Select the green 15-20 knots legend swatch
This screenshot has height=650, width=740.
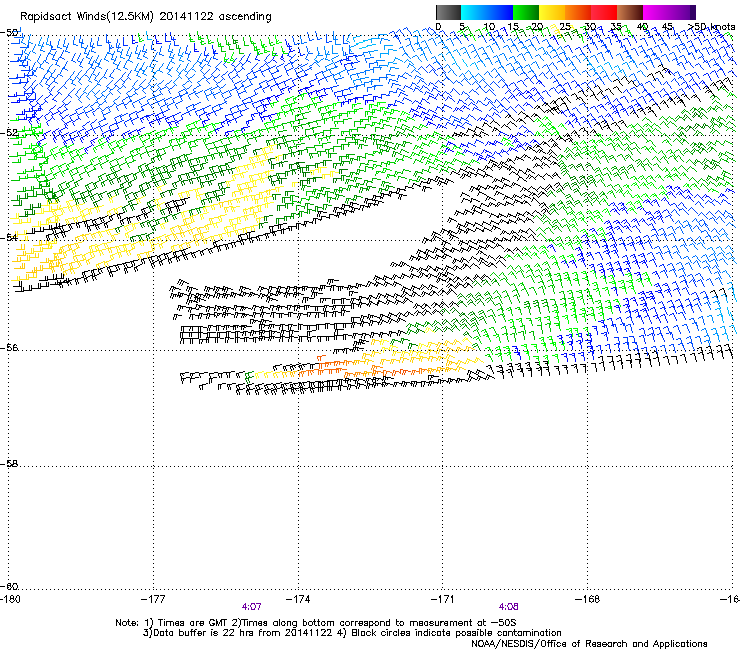526,12
